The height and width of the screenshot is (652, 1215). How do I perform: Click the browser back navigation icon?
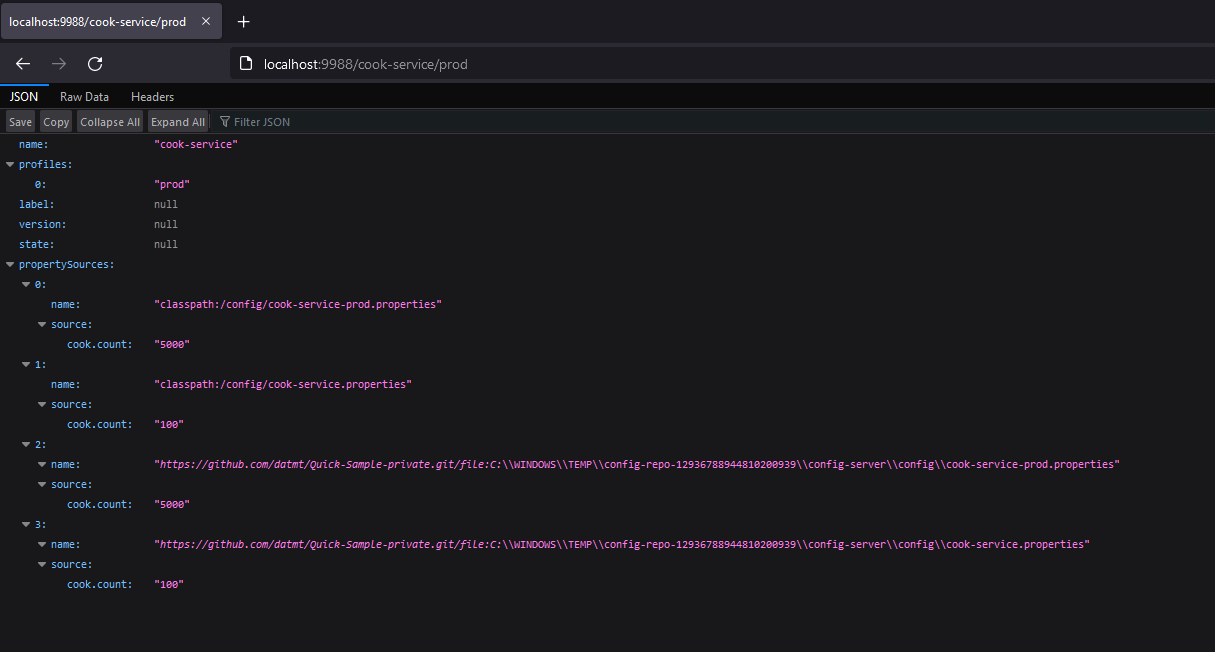[23, 63]
